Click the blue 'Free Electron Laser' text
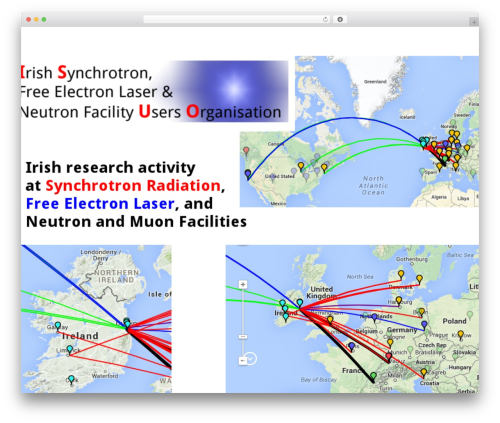Screen dimensions: 500x423 pos(100,204)
